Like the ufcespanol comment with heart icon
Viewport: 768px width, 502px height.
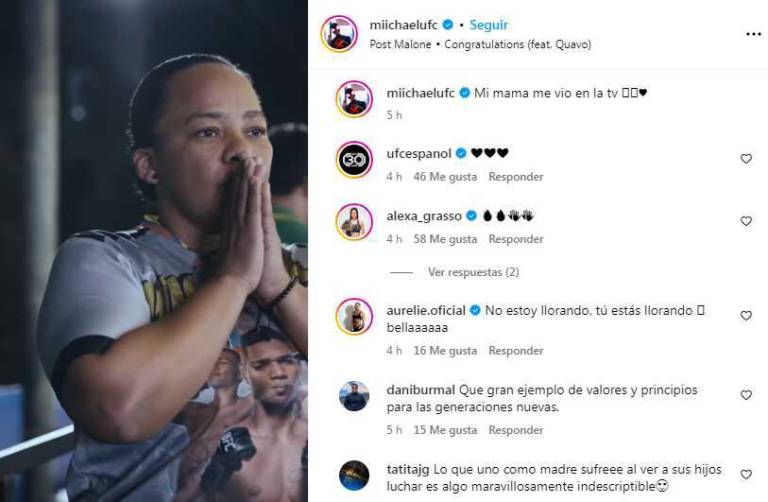tap(746, 159)
